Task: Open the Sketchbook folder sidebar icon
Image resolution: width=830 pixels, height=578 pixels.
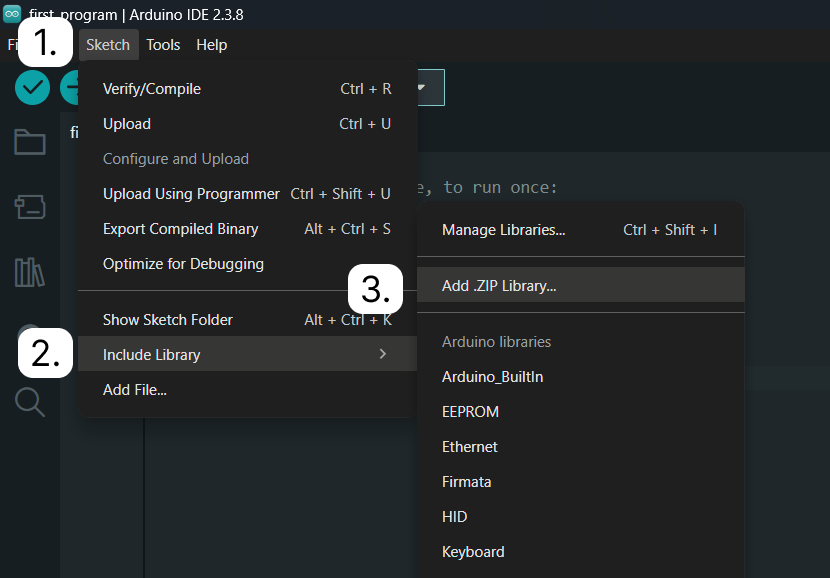Action: click(30, 142)
